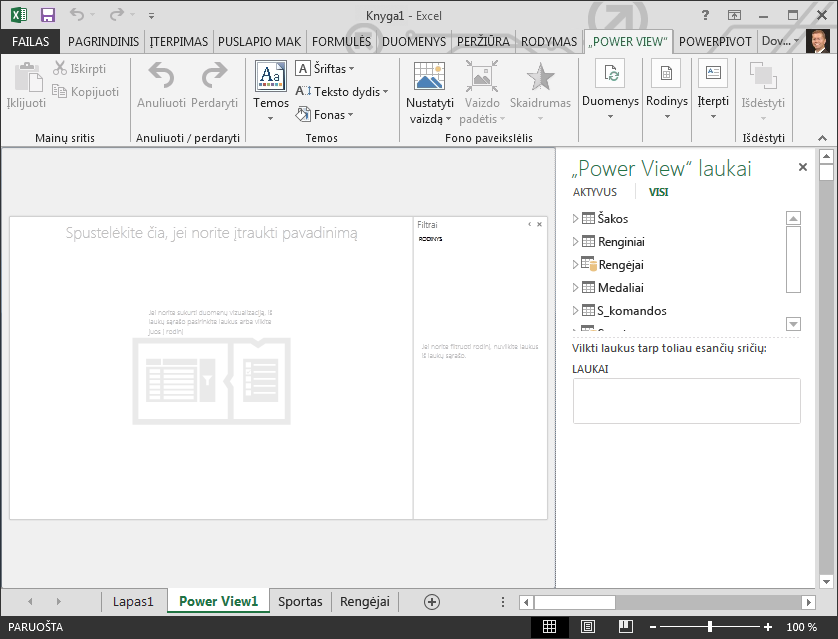Expand the S_komandos table

point(576,310)
